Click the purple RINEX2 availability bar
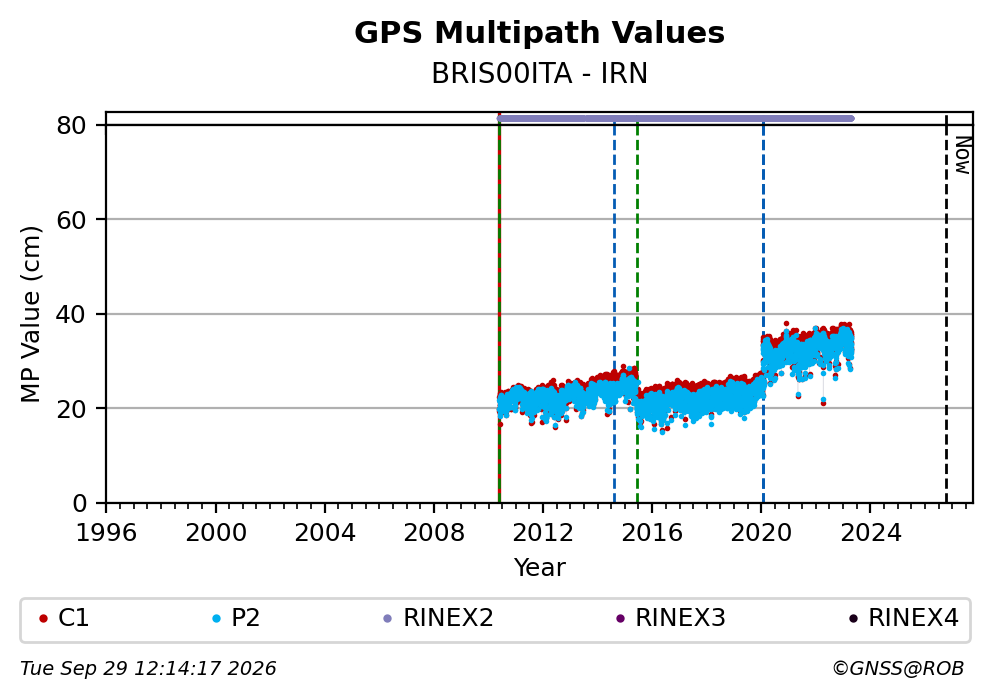992x699 pixels. coord(676,118)
